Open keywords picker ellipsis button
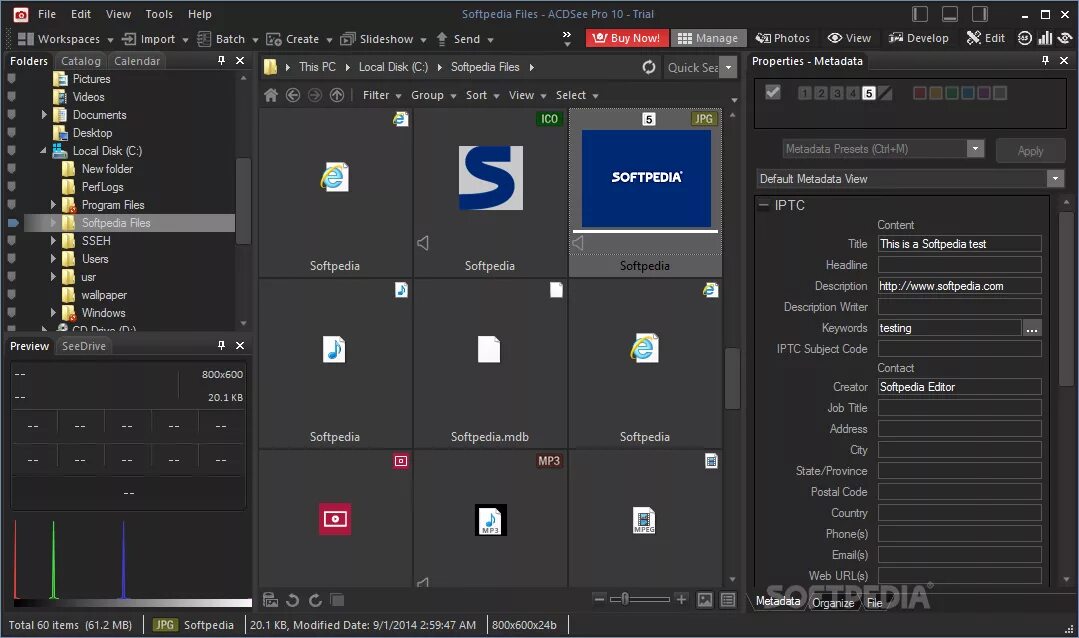Viewport: 1079px width, 638px height. [x=1032, y=328]
